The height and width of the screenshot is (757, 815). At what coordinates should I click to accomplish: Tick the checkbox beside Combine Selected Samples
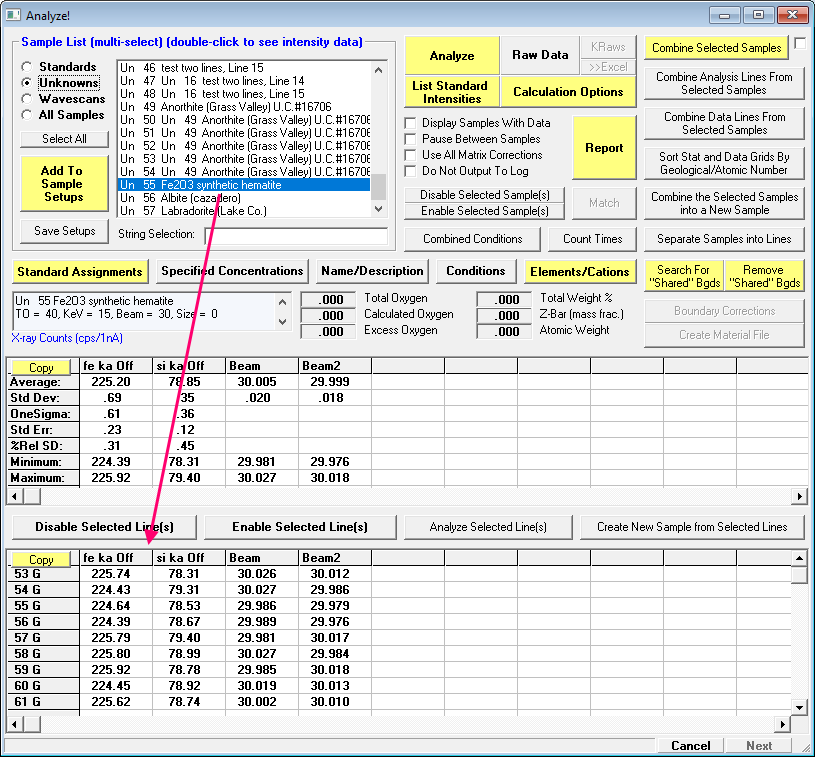800,44
